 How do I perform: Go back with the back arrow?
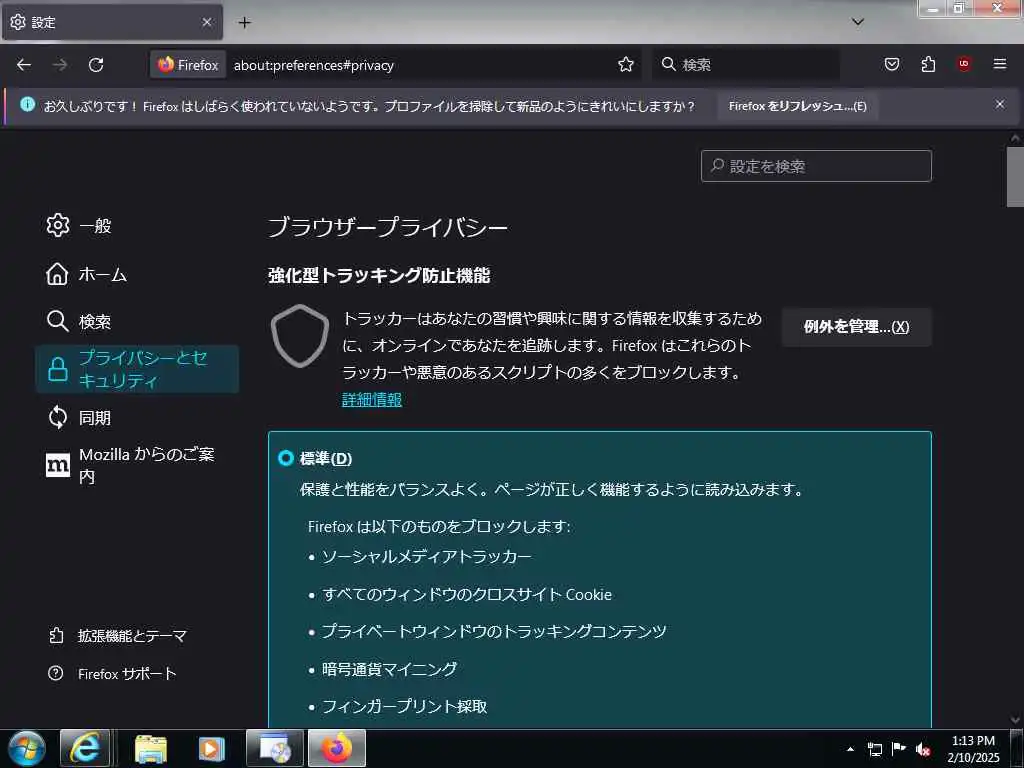[24, 65]
